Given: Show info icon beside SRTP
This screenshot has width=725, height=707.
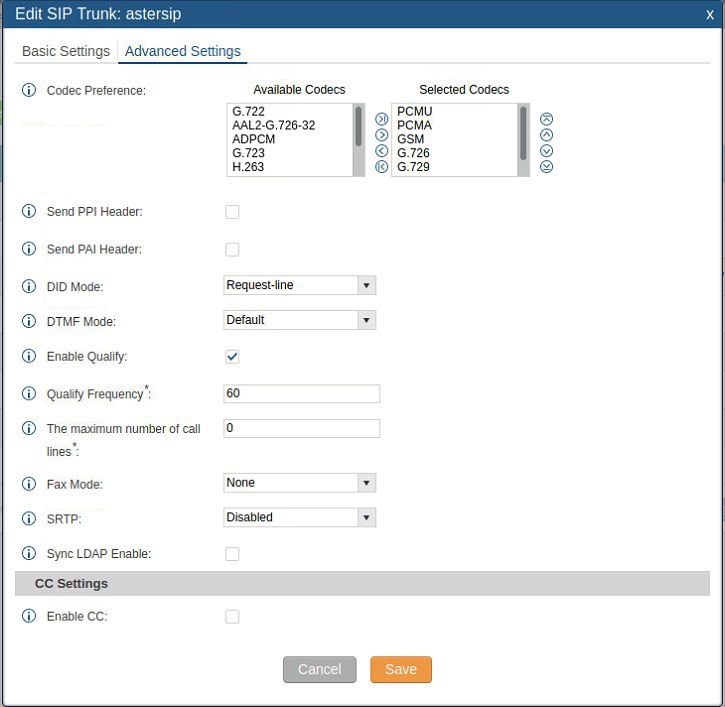Looking at the screenshot, I should click(x=29, y=519).
